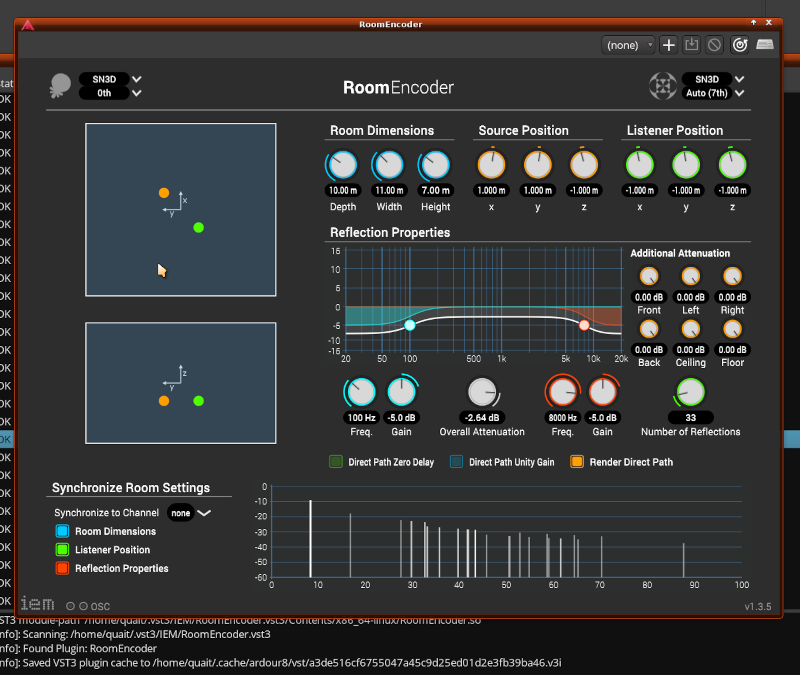Click the automation target icon in toolbar
The height and width of the screenshot is (675, 800).
(740, 45)
